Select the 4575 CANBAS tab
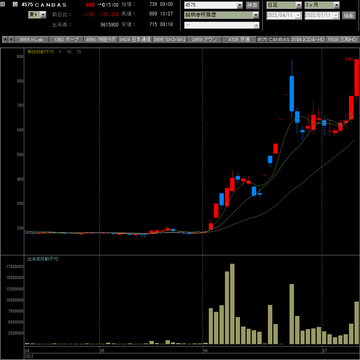The width and height of the screenshot is (360, 360). [x=273, y=39]
